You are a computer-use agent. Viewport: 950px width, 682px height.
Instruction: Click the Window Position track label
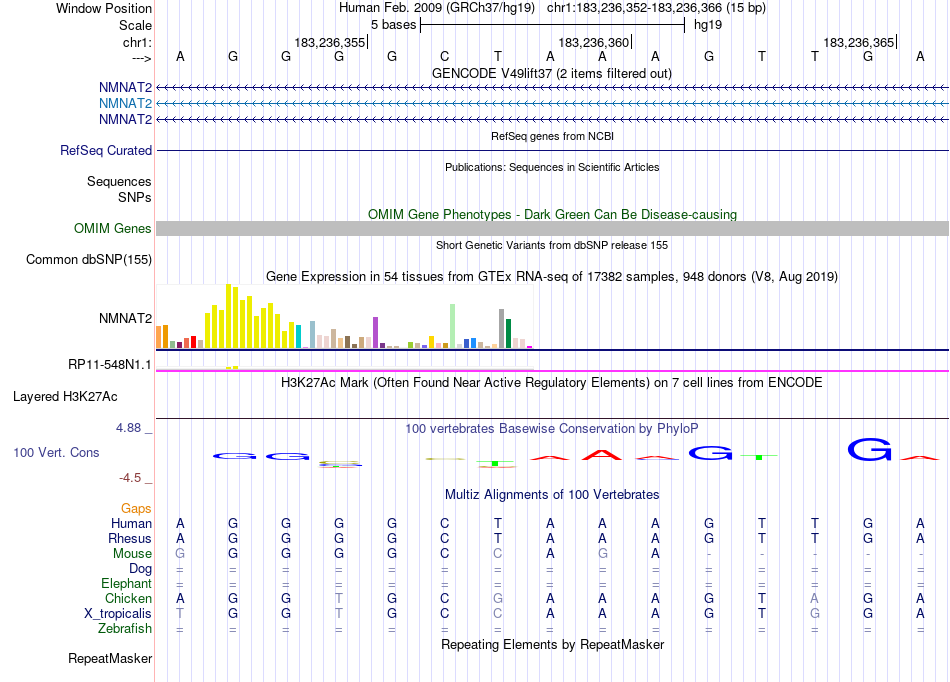(x=104, y=8)
